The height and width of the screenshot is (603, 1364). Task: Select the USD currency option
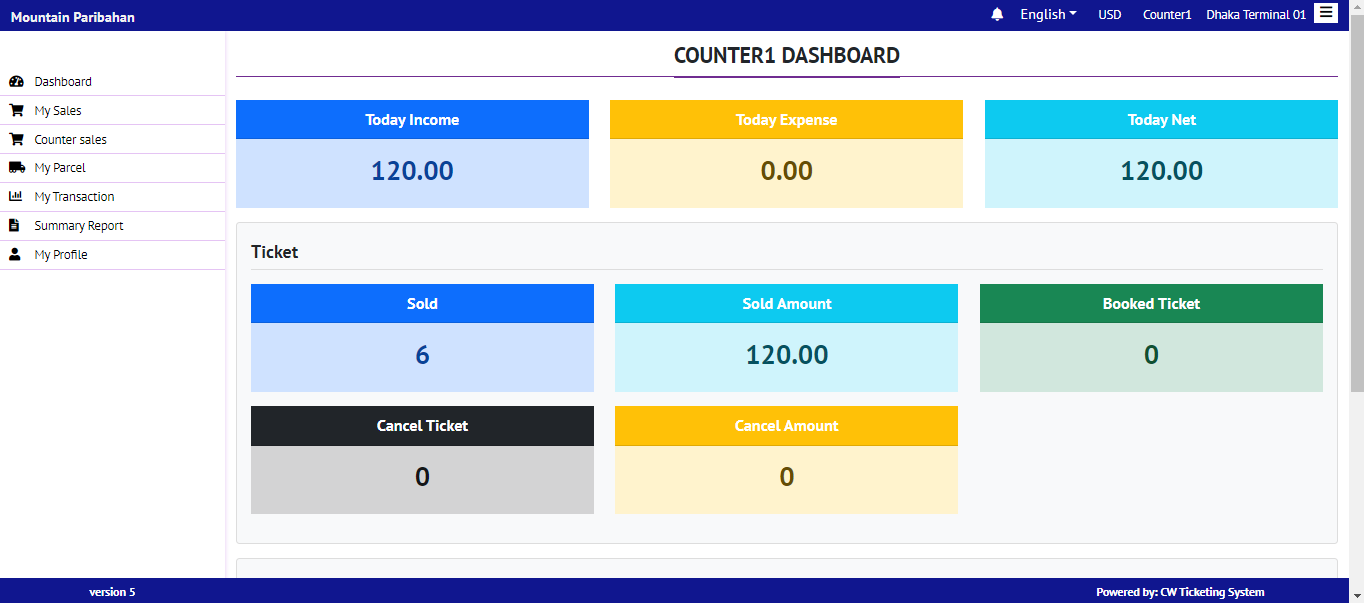pyautogui.click(x=1109, y=15)
